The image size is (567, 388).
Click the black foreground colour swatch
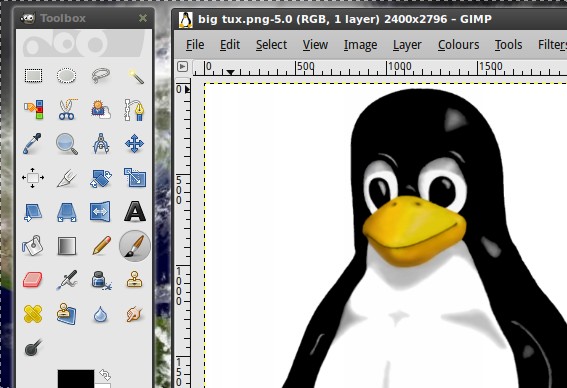tap(76, 378)
